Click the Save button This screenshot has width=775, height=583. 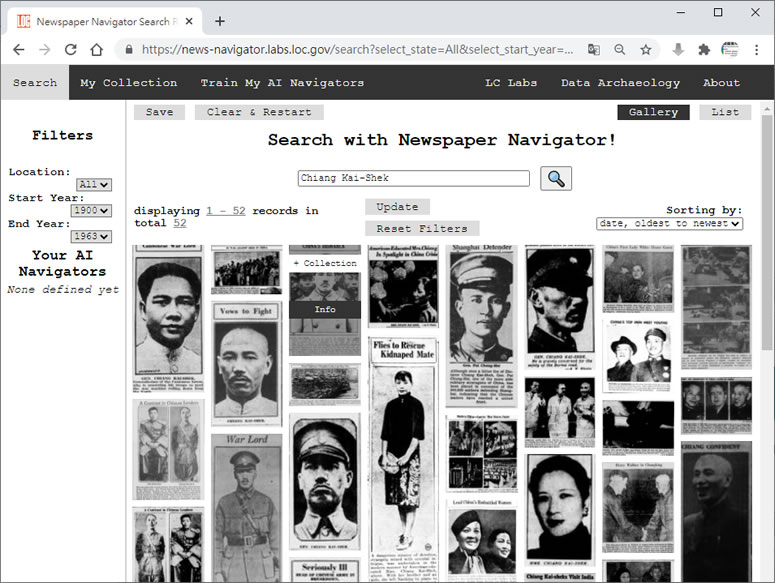[159, 112]
